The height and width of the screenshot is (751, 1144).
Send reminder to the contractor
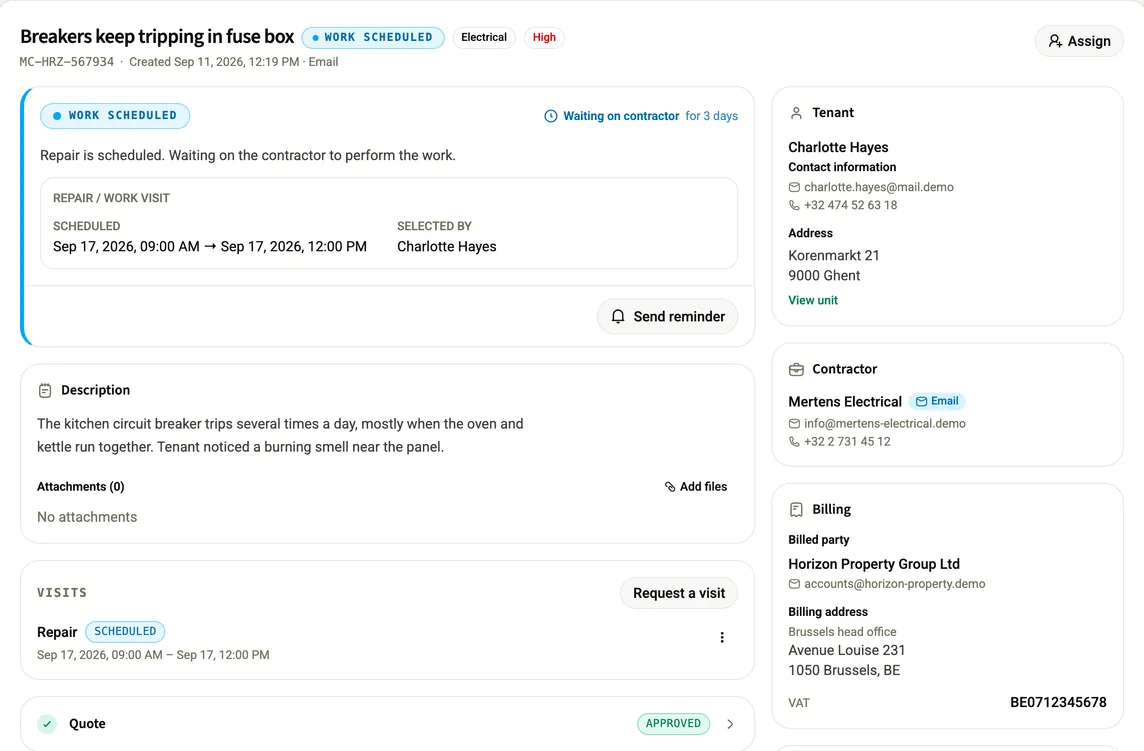point(668,317)
